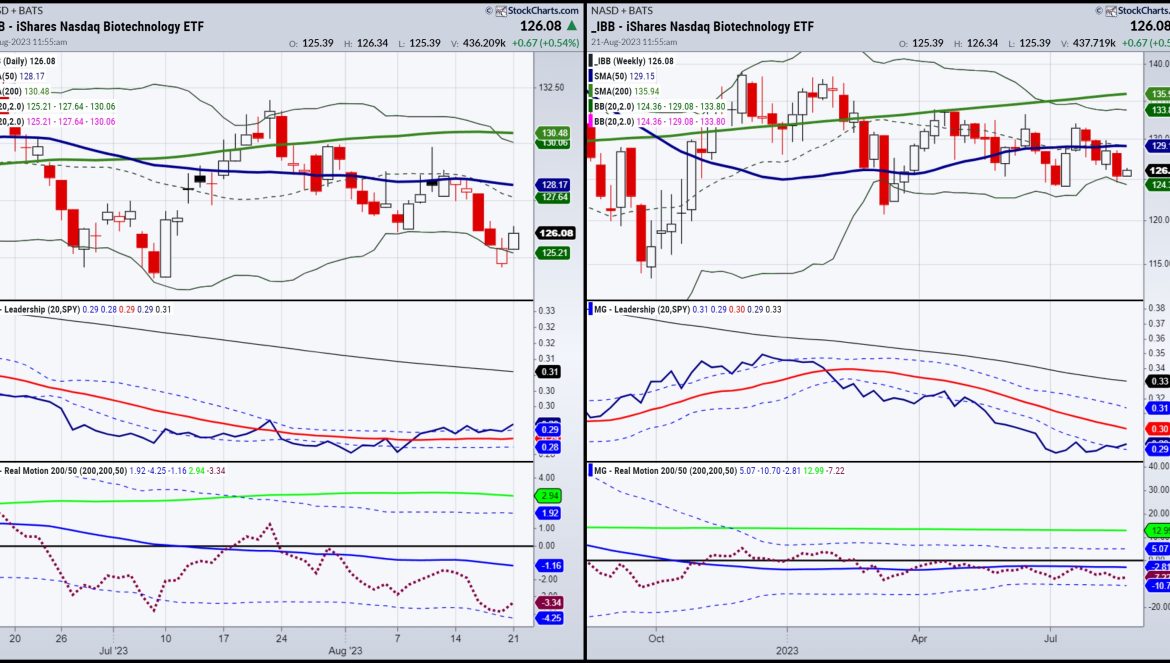The width and height of the screenshot is (1170, 663).
Task: Click the green 124.3 lower band tag on weekly chart
Action: click(x=1158, y=184)
